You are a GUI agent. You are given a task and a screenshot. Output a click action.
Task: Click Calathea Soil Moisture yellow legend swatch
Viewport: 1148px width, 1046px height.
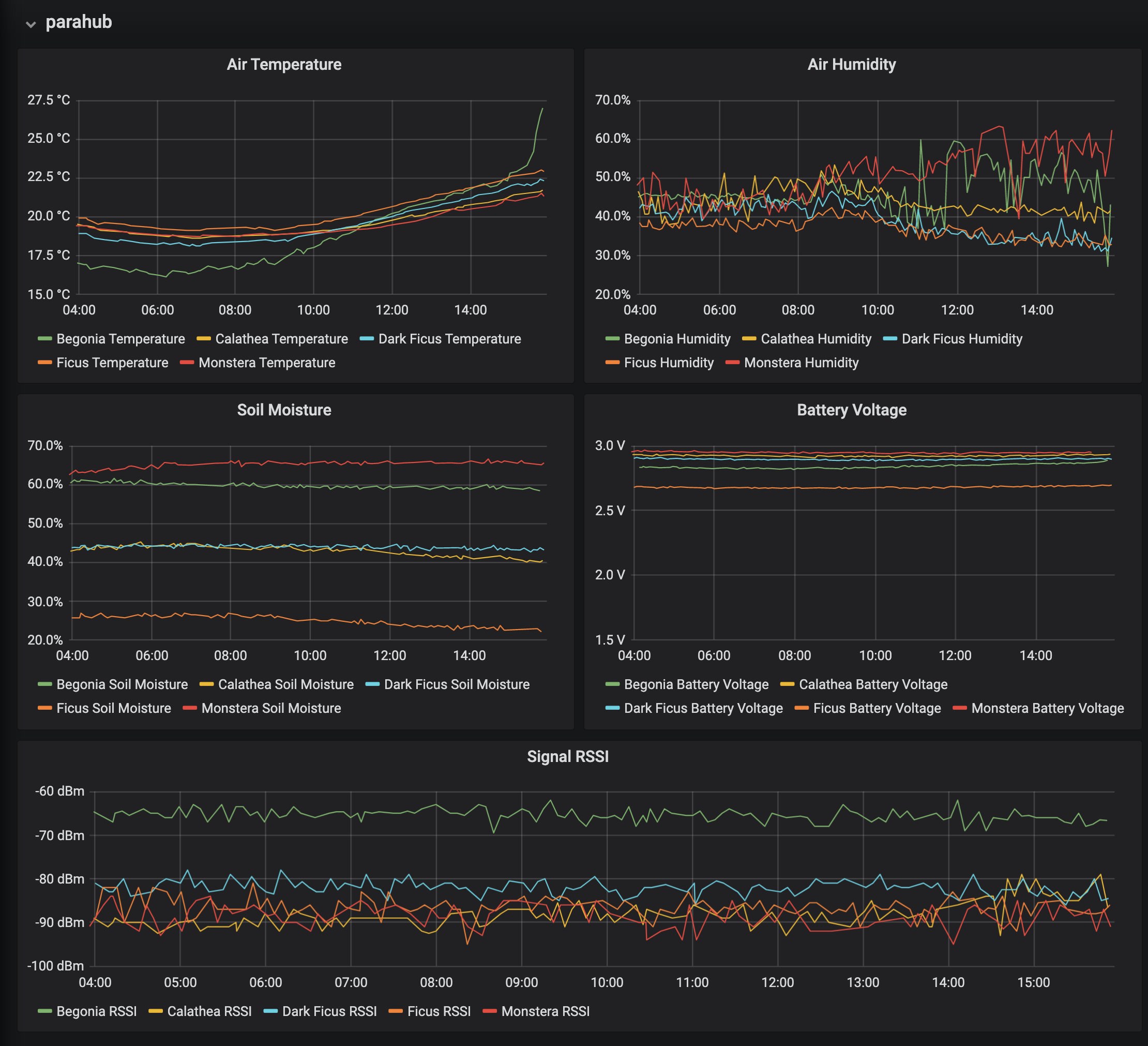pyautogui.click(x=206, y=684)
